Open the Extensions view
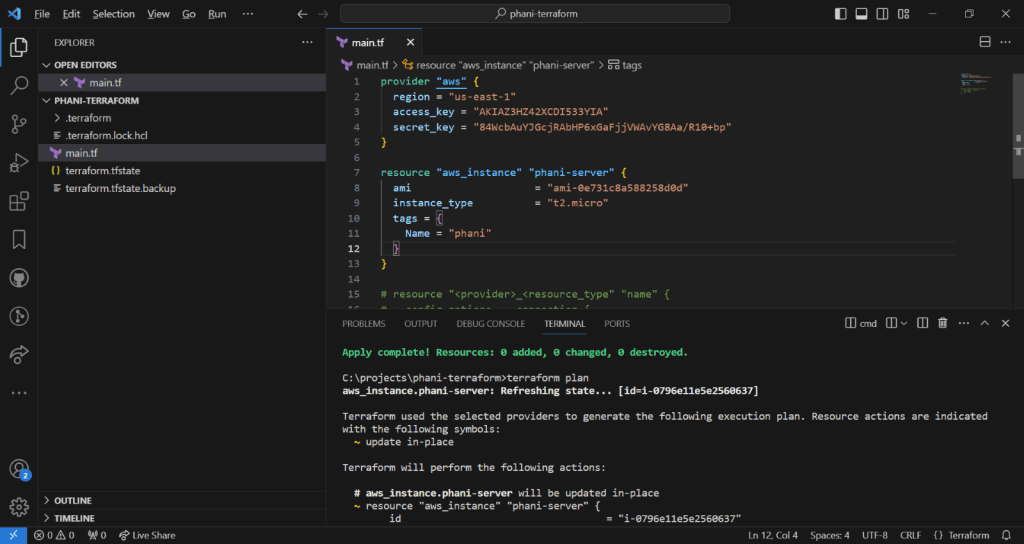Image resolution: width=1024 pixels, height=544 pixels. [x=18, y=201]
